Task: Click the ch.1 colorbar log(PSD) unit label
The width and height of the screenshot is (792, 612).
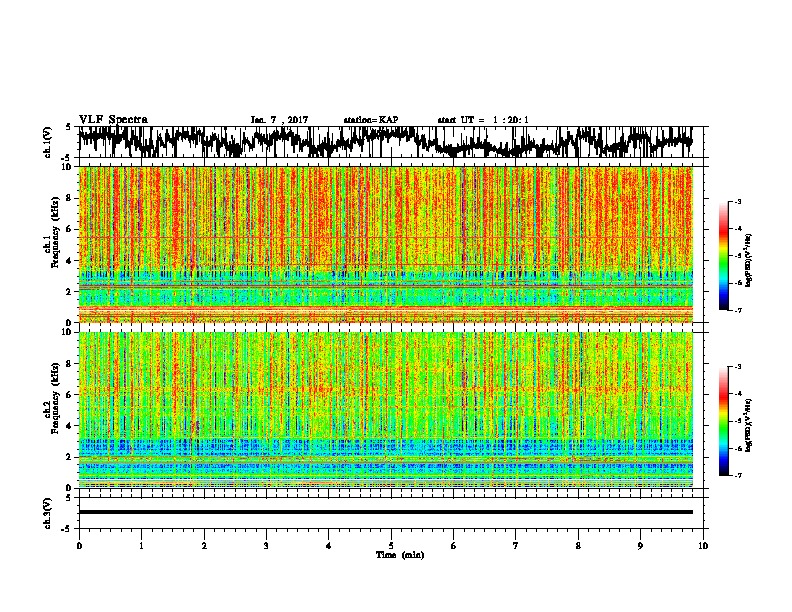Action: coord(749,260)
